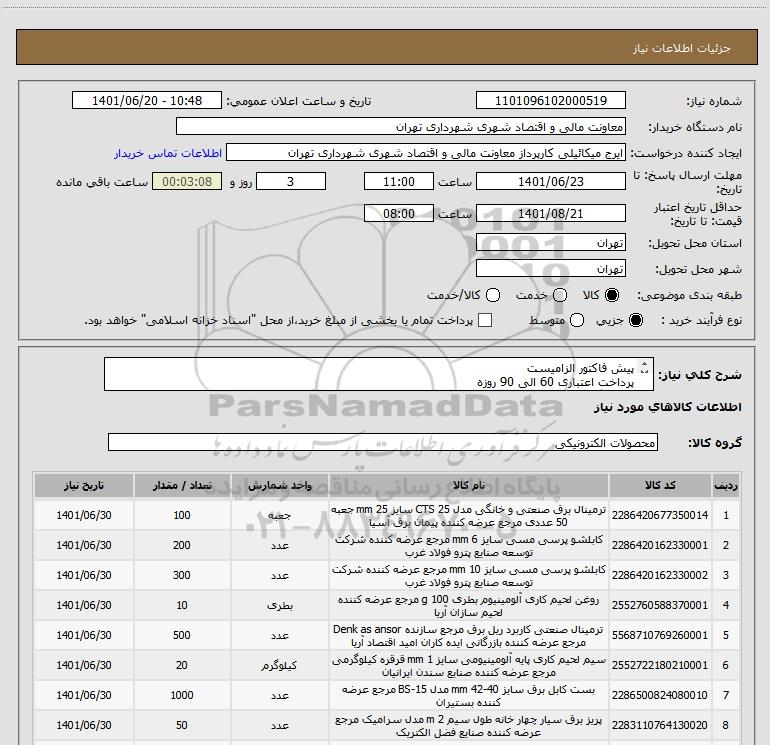770x745 pixels.
Task: Click unit کیلوگرم in row 6
Action: click(279, 665)
